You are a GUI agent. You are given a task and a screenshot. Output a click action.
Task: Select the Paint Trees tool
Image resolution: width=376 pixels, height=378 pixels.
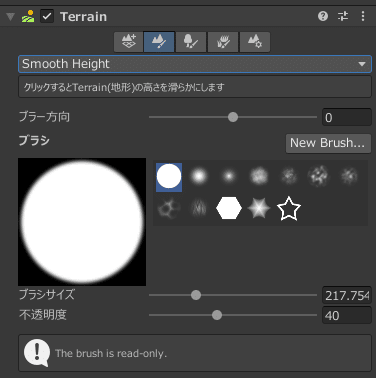pos(191,42)
